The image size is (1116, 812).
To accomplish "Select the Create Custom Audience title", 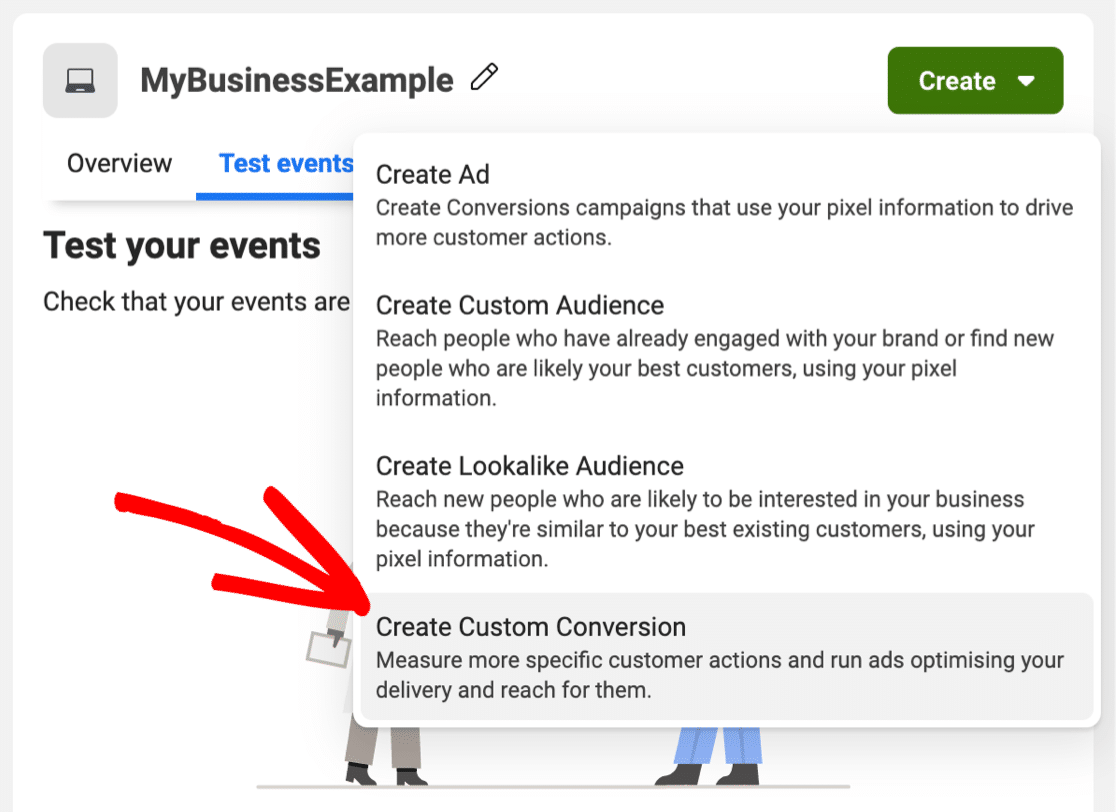I will pyautogui.click(x=519, y=305).
